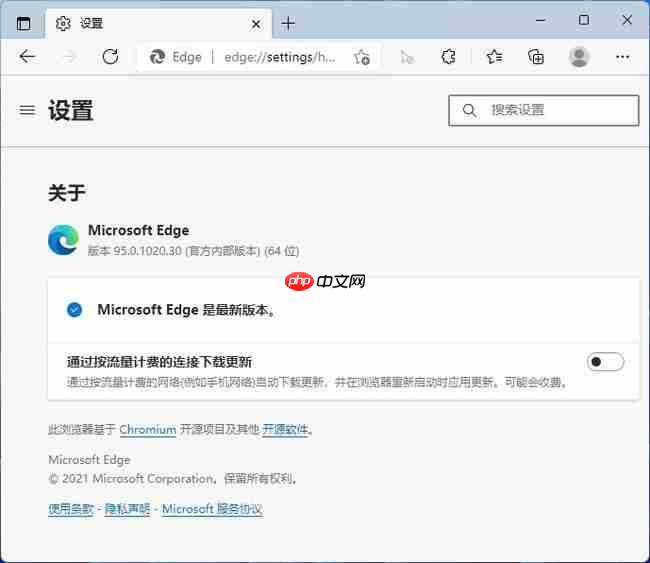Select the 设置 settings tab
Viewport: 650px width, 563px height.
[159, 24]
